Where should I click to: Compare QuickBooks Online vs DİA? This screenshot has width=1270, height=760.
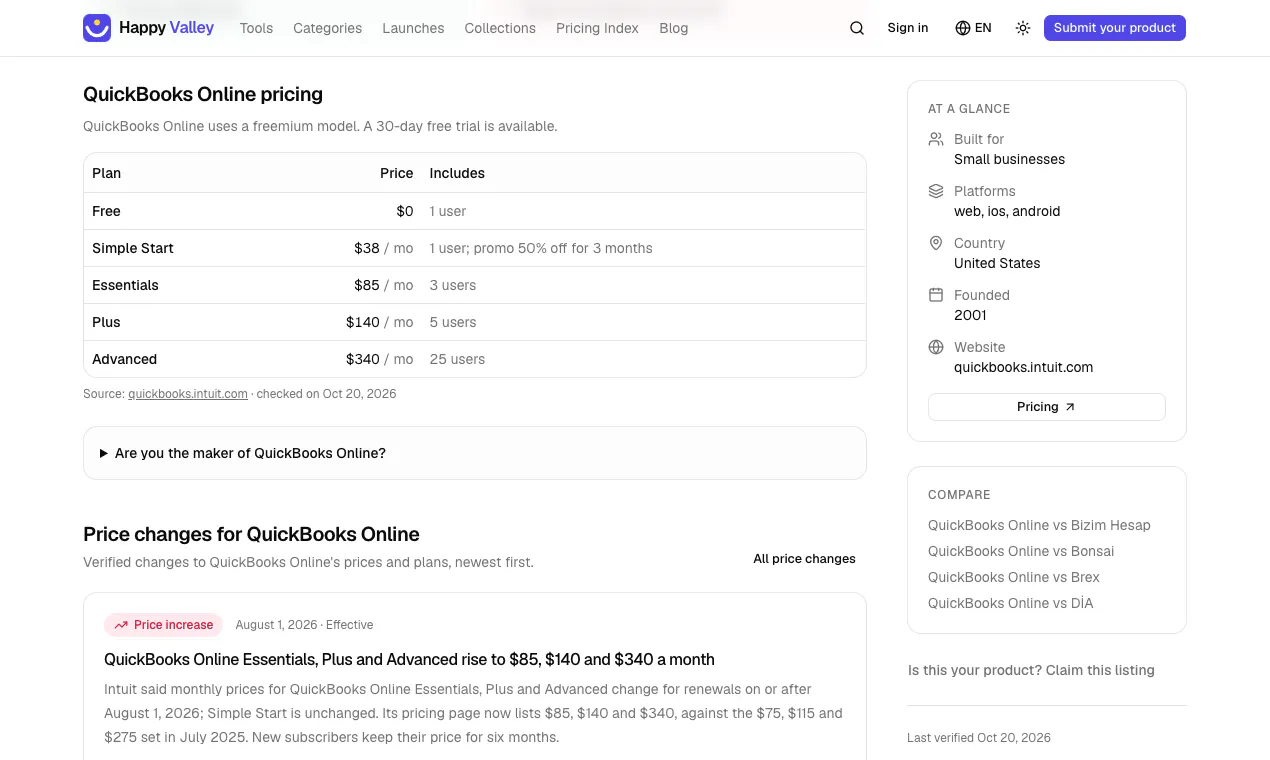(x=1011, y=603)
